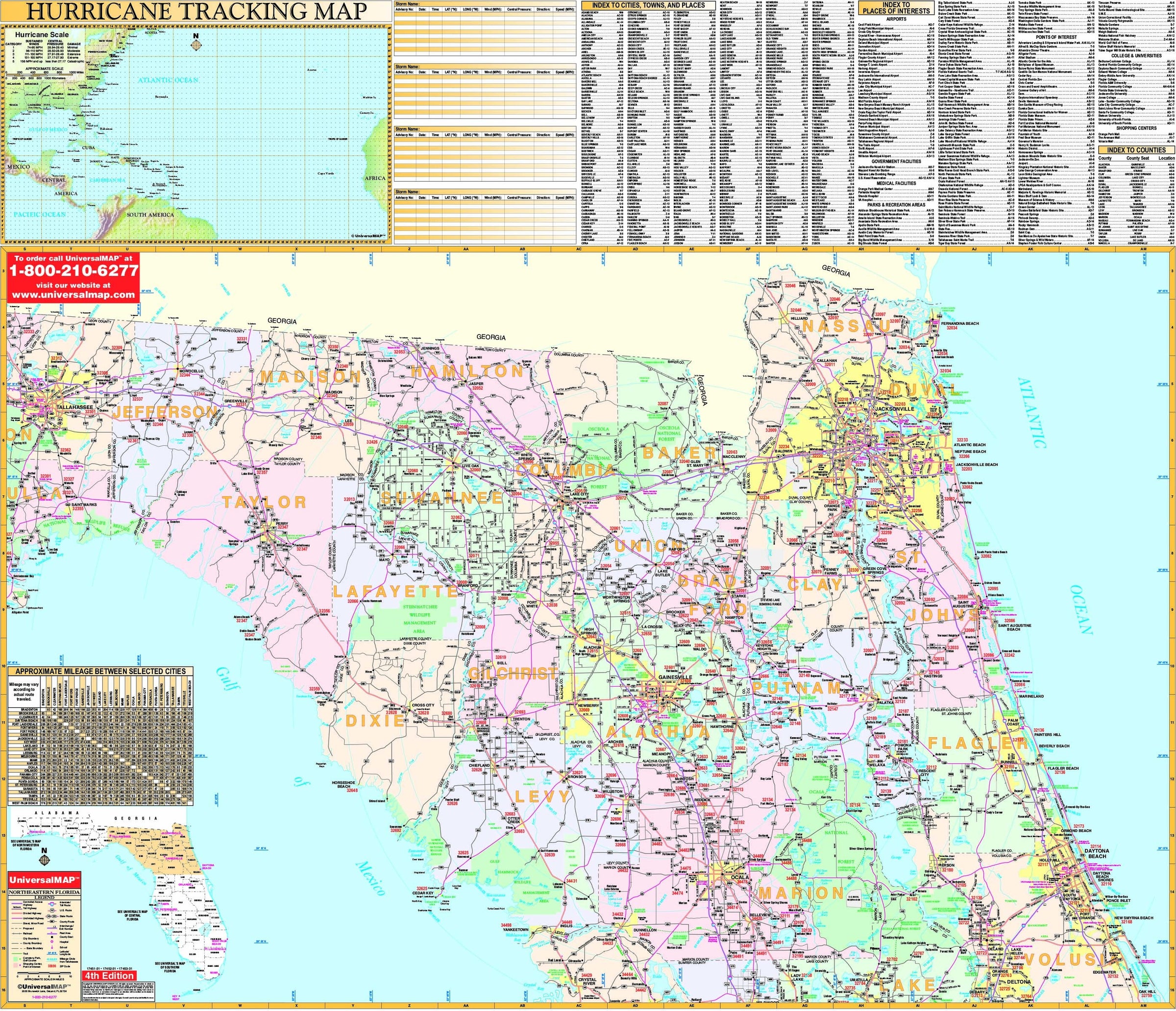Click the NEW SMYRNA BEACH label

(1133, 917)
